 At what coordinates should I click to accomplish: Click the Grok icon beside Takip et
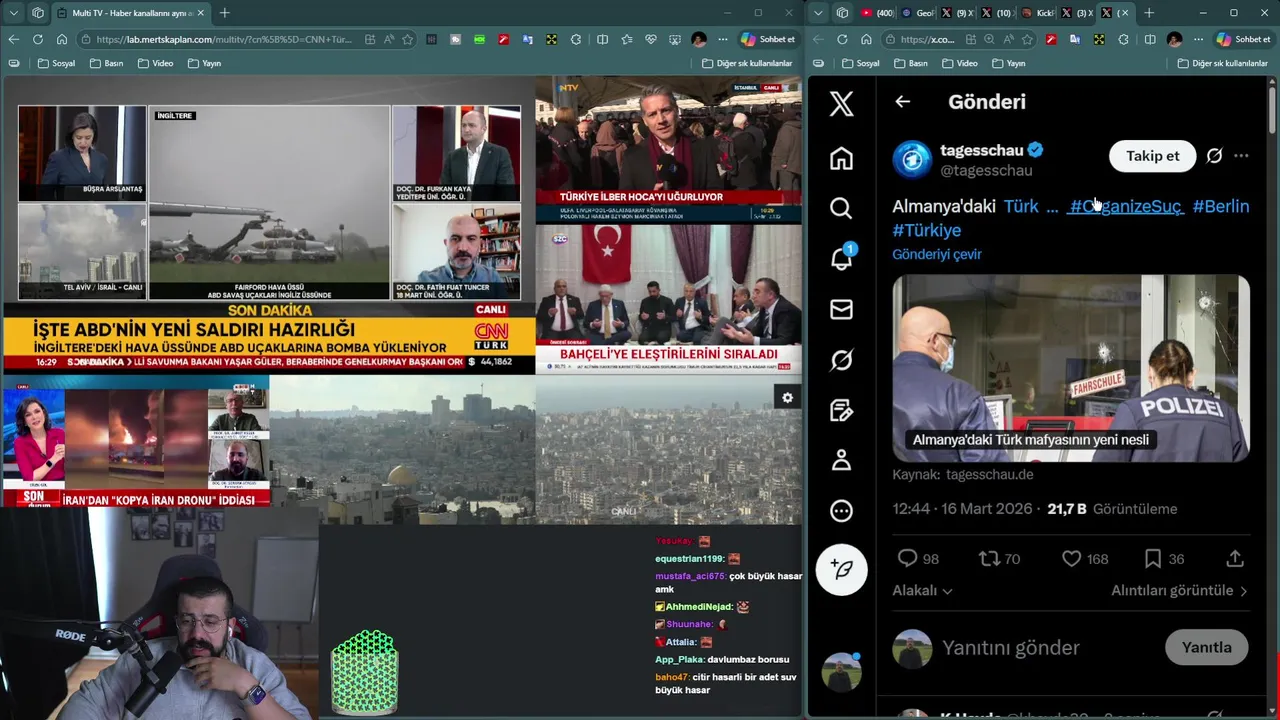tap(1214, 156)
